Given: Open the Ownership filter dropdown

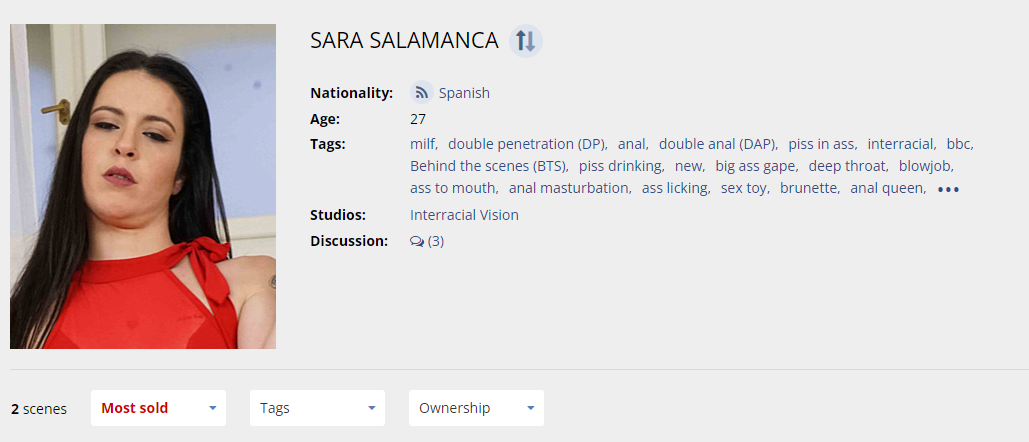Looking at the screenshot, I should pos(476,408).
